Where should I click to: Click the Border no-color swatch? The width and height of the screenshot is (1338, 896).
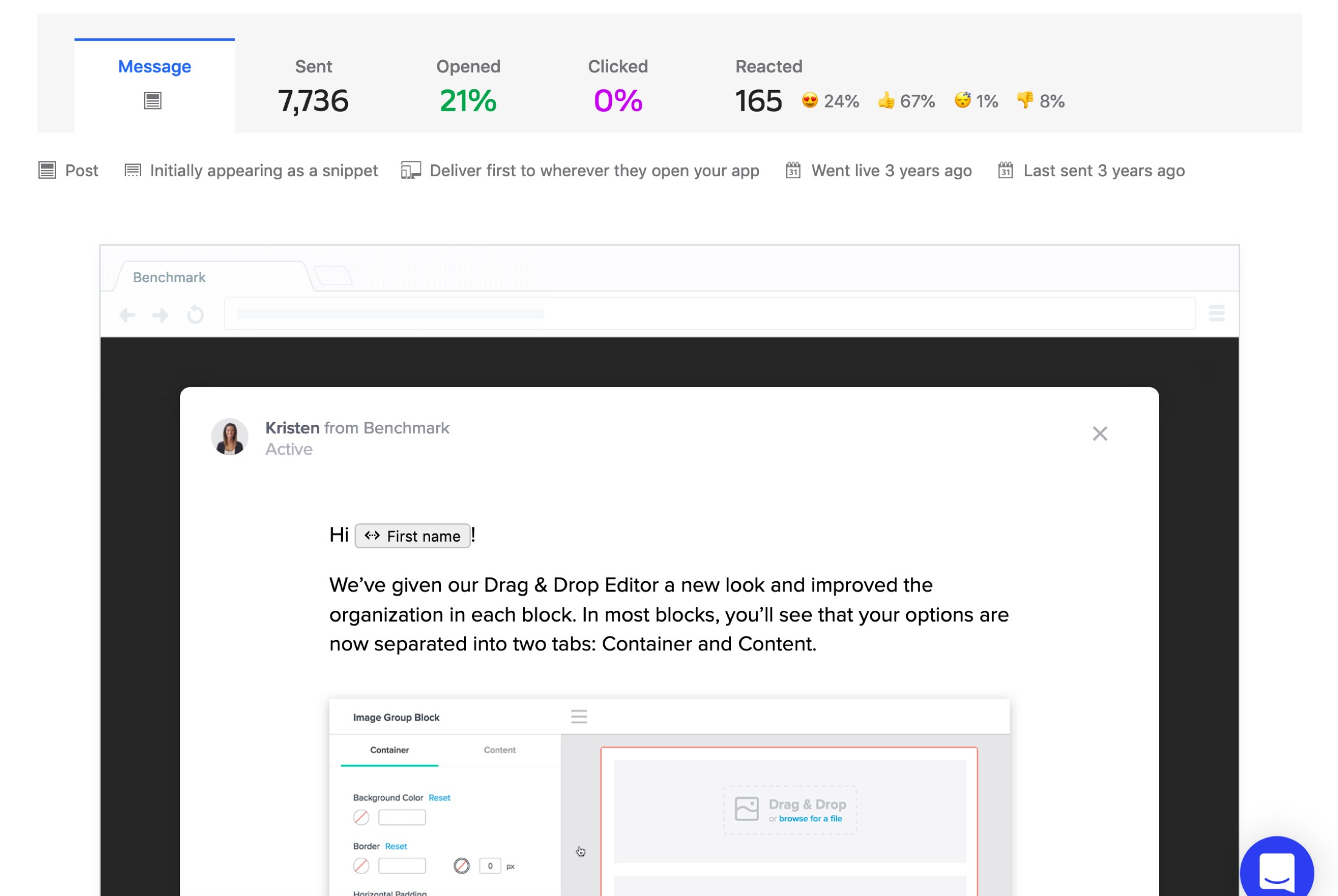(361, 866)
